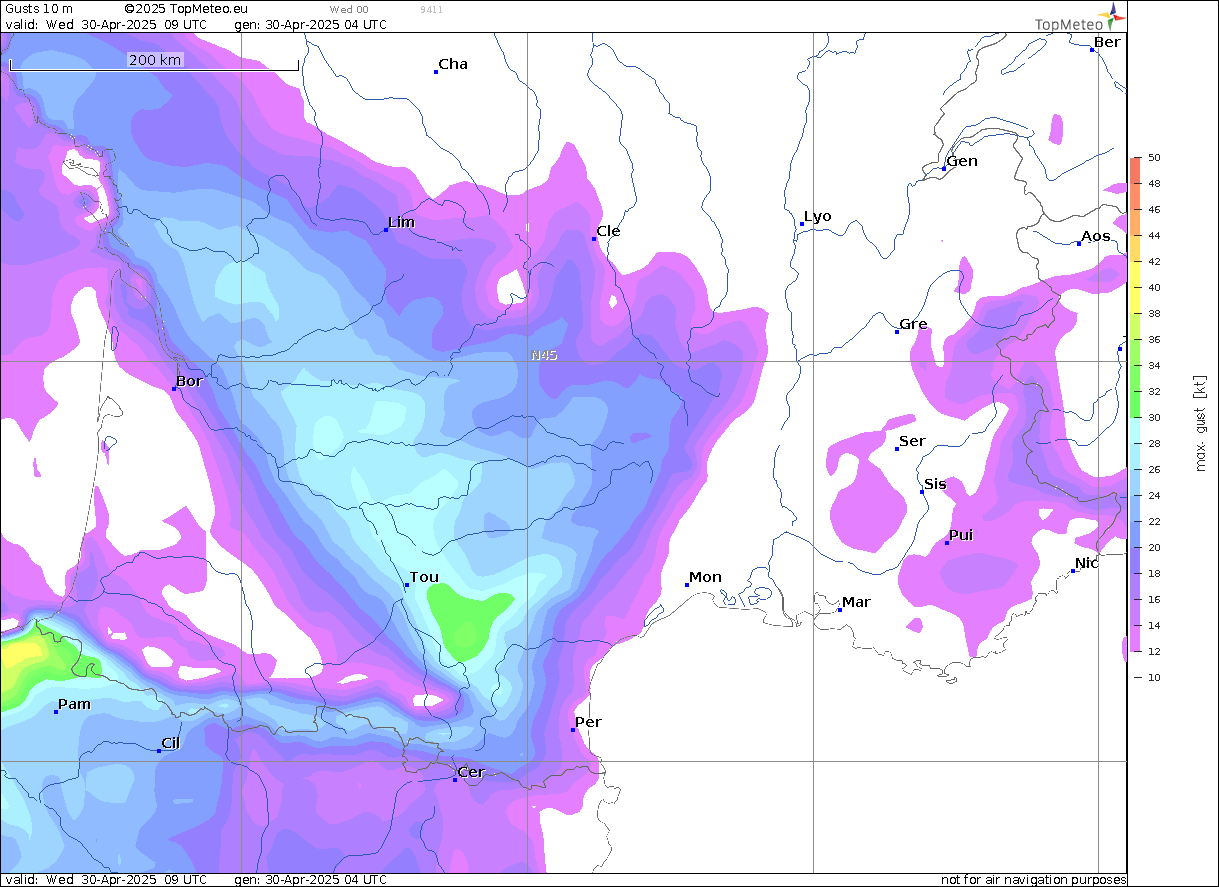This screenshot has width=1219, height=887.
Task: Select the Pui city label
Action: coord(961,535)
